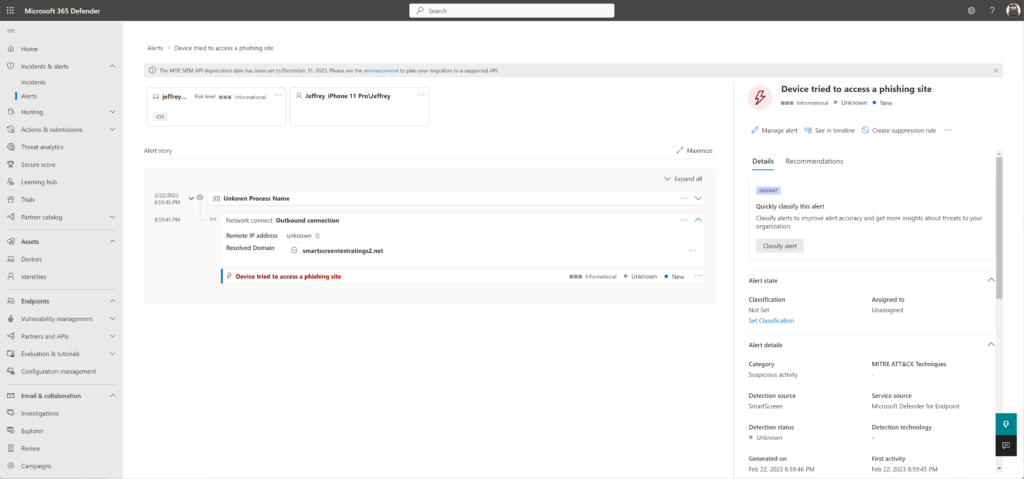Image resolution: width=1024 pixels, height=479 pixels.
Task: Click Expand all in alert story
Action: [683, 178]
